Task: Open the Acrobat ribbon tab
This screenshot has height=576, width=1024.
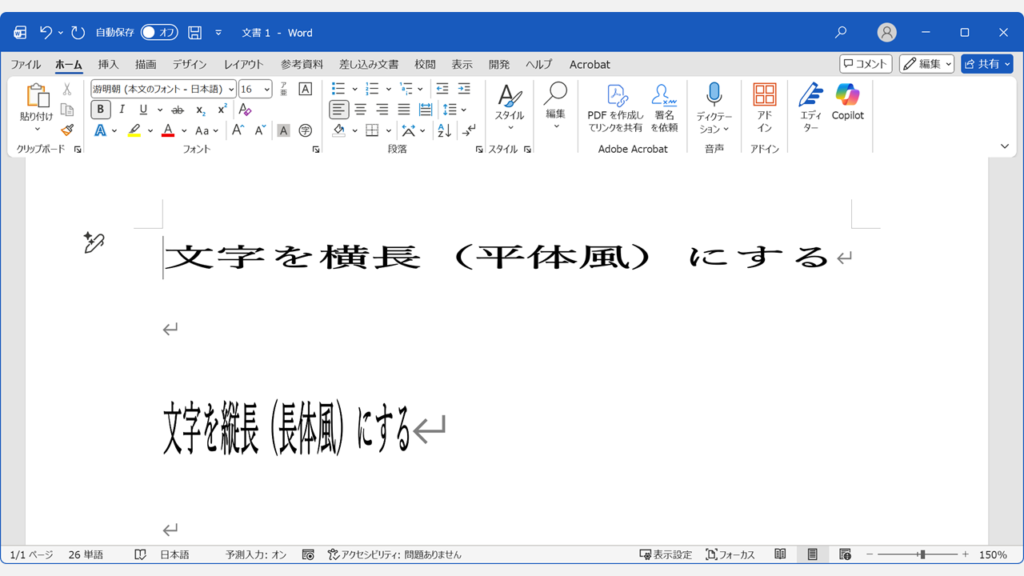Action: click(589, 64)
